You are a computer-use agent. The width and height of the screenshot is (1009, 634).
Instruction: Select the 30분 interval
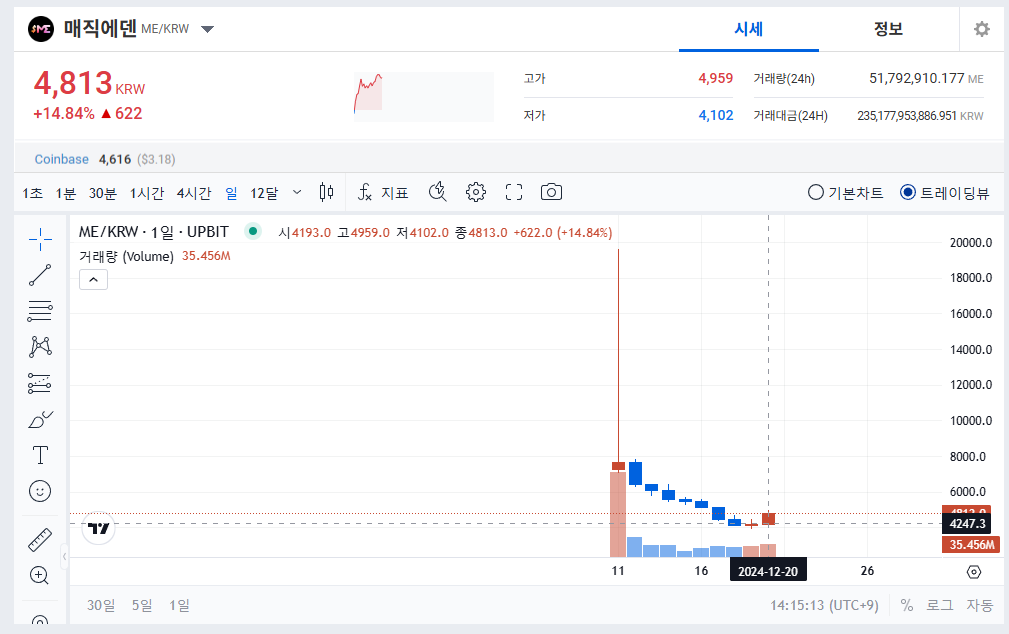pos(103,193)
